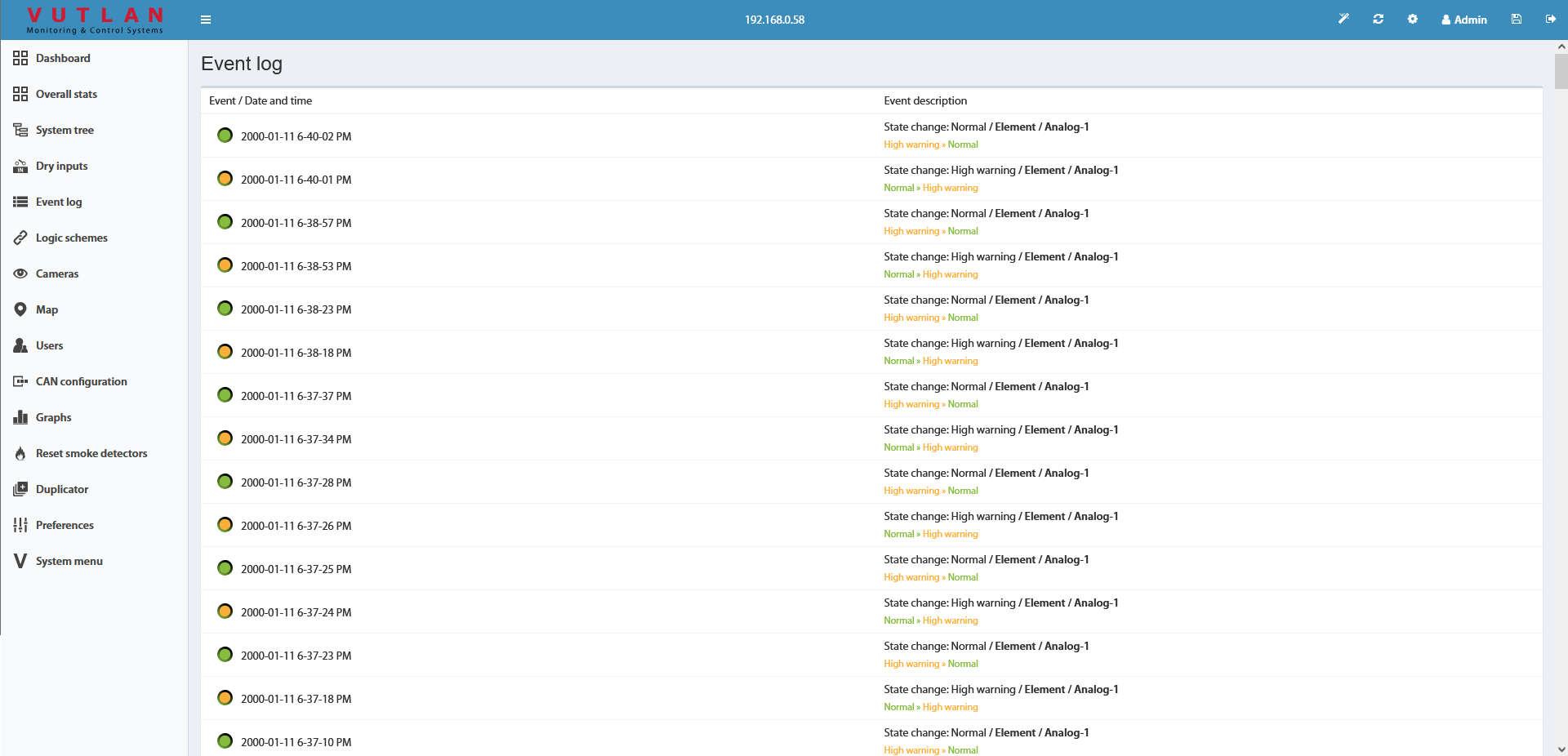Image resolution: width=1568 pixels, height=756 pixels.
Task: Click the Event description column header
Action: pyautogui.click(x=925, y=100)
